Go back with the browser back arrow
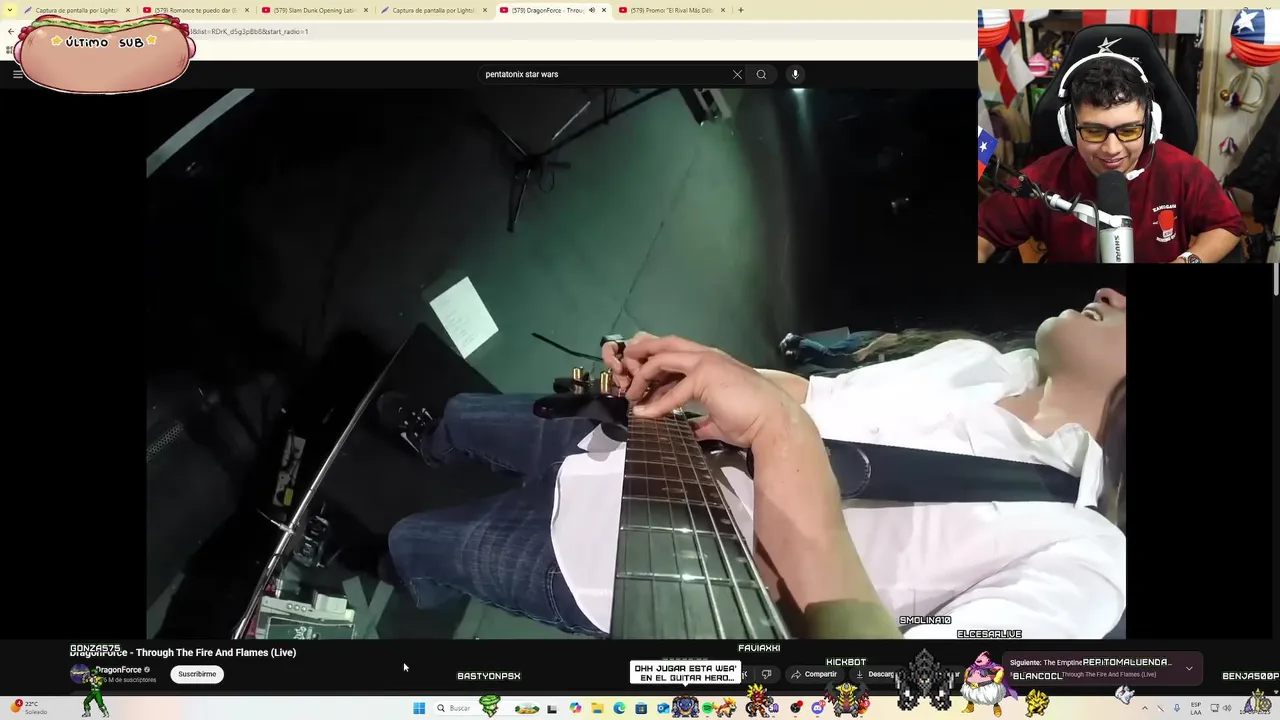 coord(11,31)
